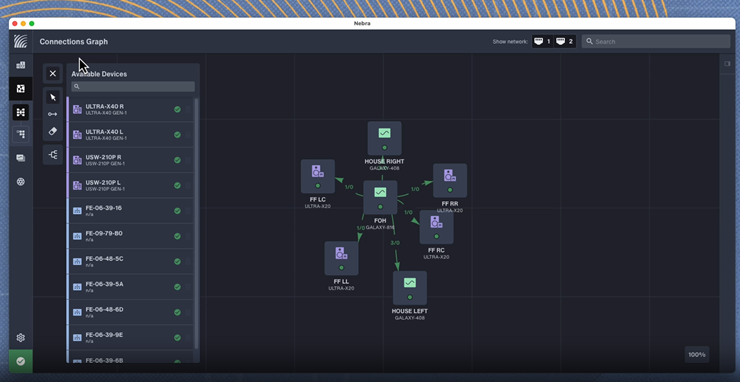Screen dimensions: 740x382
Task: Click the Nebra logo icon
Action: 21,41
